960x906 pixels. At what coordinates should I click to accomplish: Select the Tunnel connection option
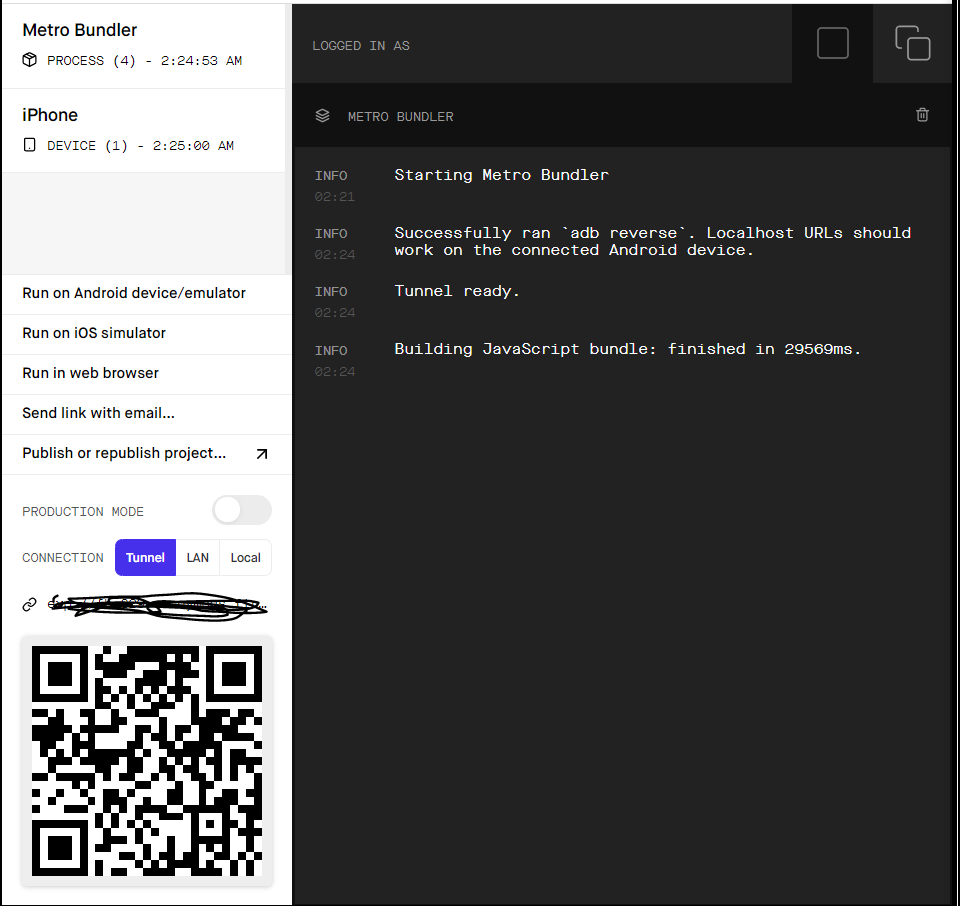click(145, 558)
